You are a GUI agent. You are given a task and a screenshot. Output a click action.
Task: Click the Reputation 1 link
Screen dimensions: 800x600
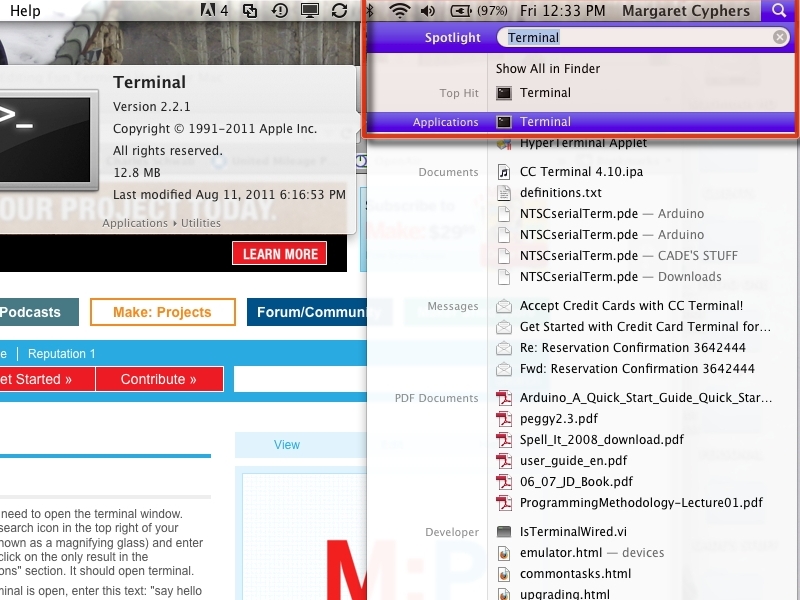click(x=61, y=354)
